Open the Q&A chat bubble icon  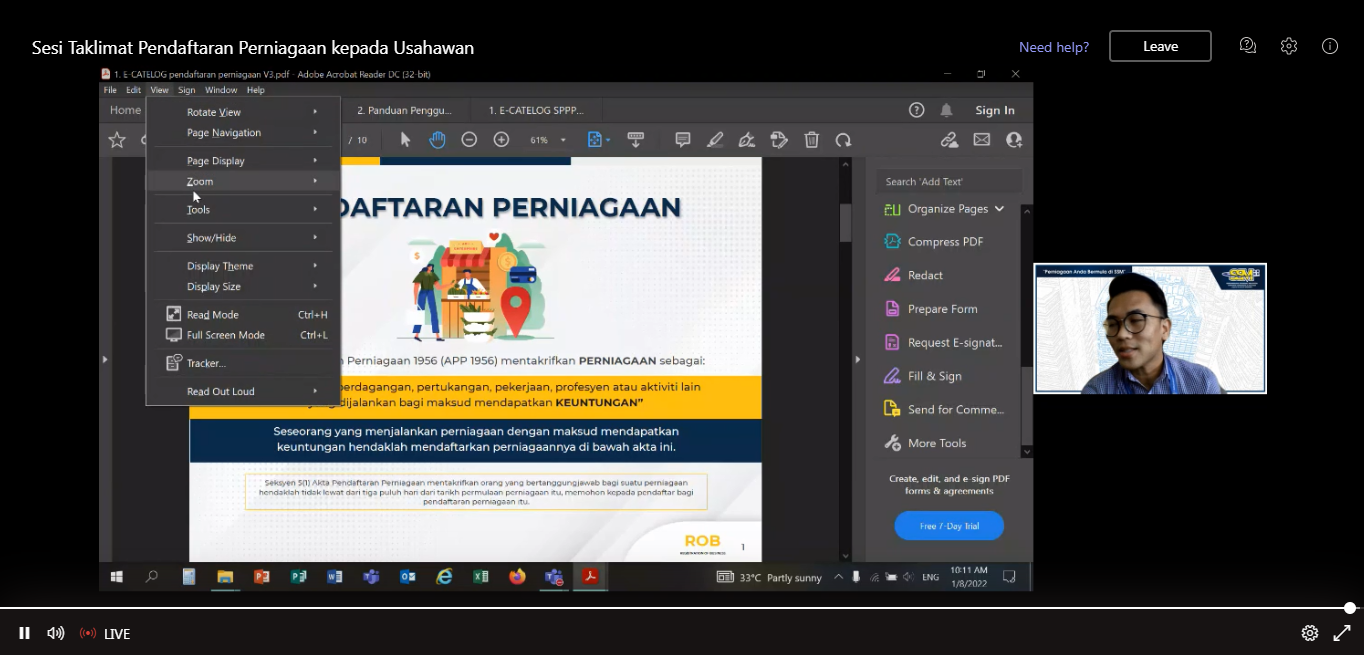click(1247, 46)
